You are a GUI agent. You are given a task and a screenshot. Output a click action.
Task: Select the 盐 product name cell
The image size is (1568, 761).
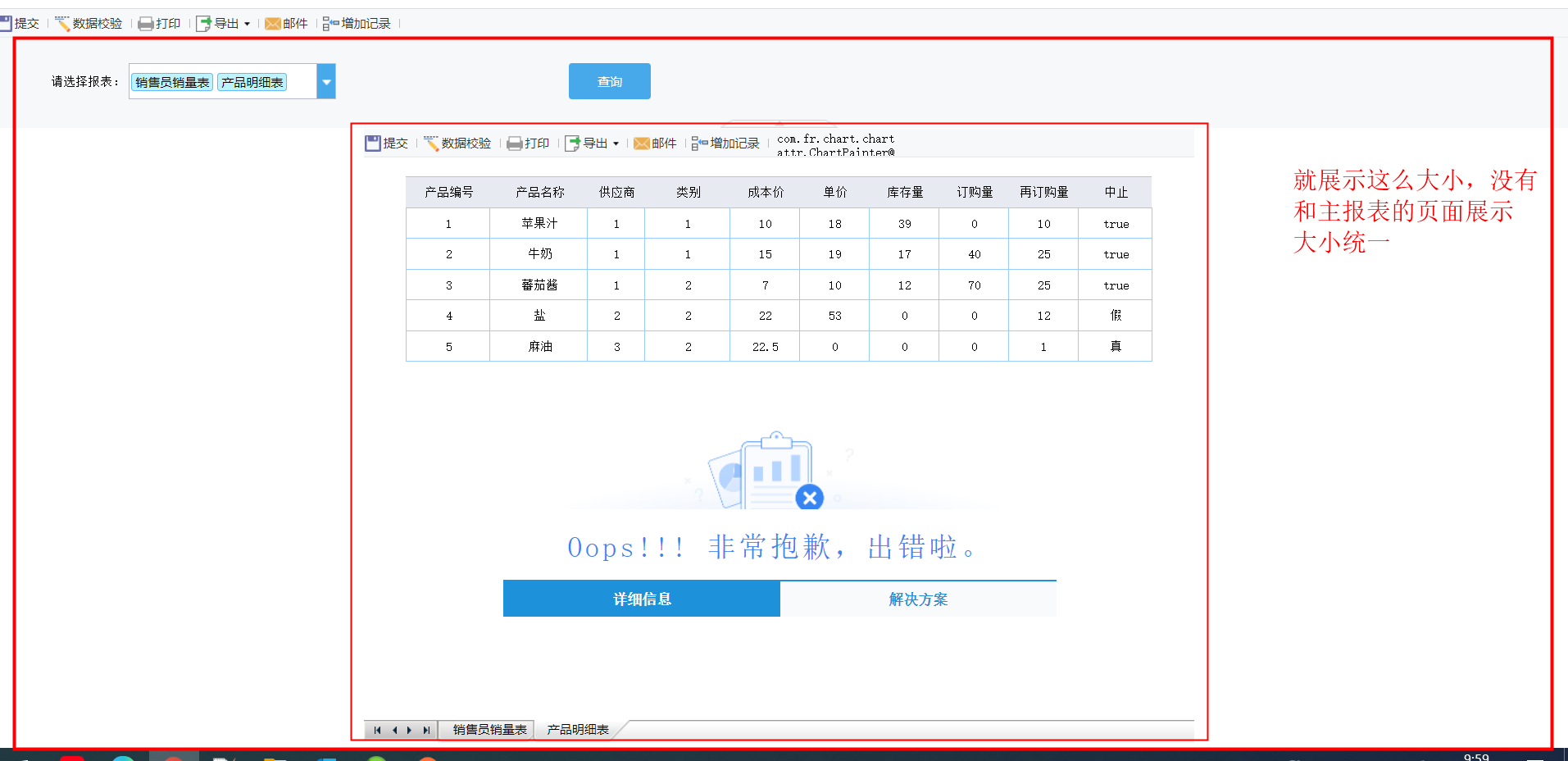539,316
